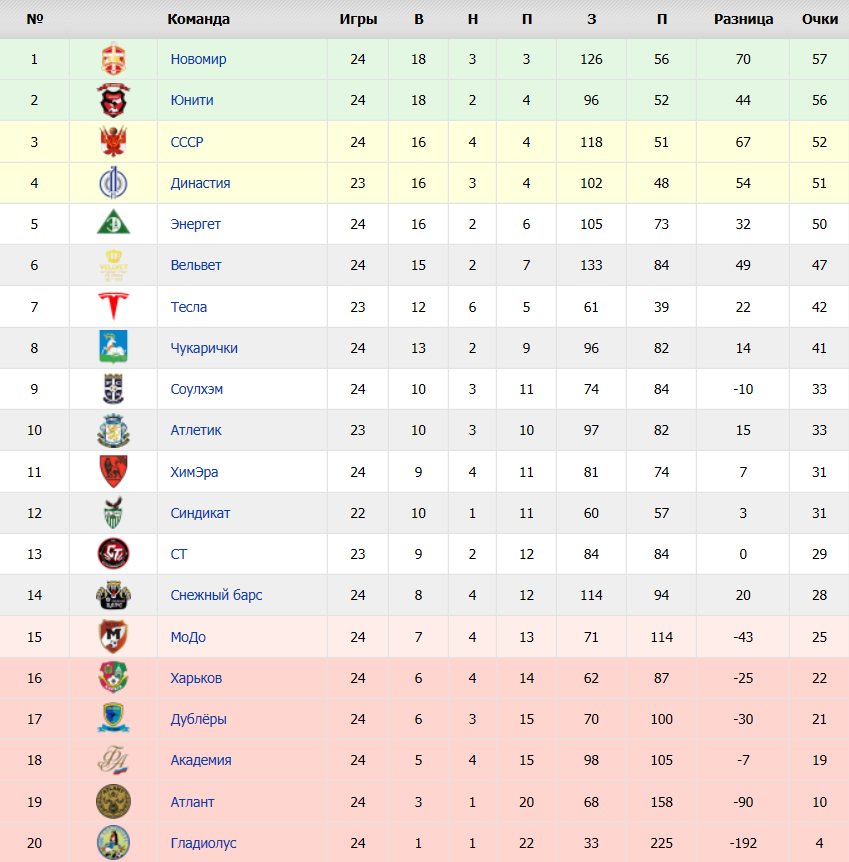Open the Гладиолус team link
Viewport: 849px width, 862px height.
click(x=203, y=843)
